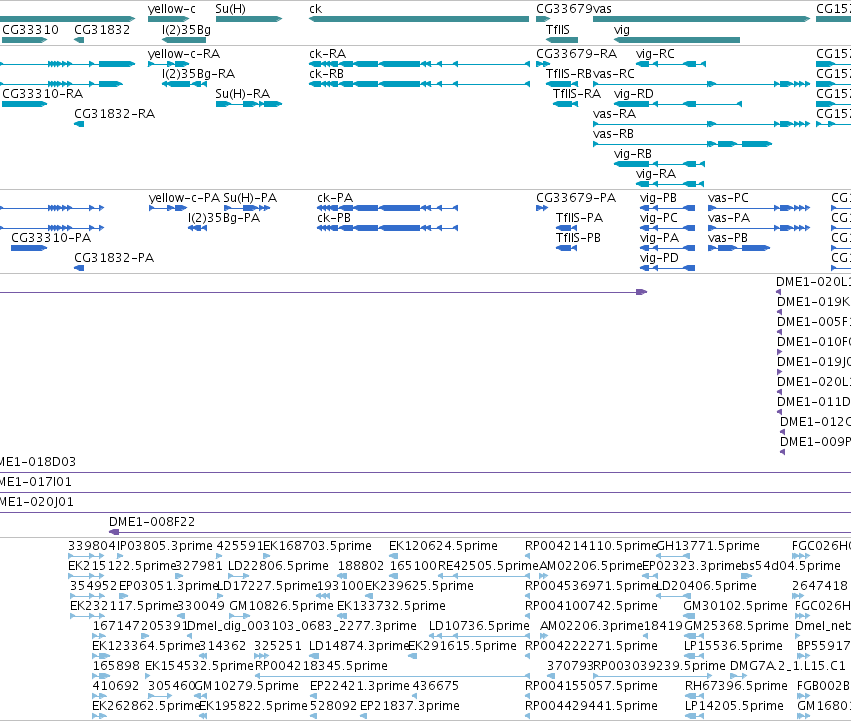
Task: Click the CG33310 gene label
Action: 30,29
